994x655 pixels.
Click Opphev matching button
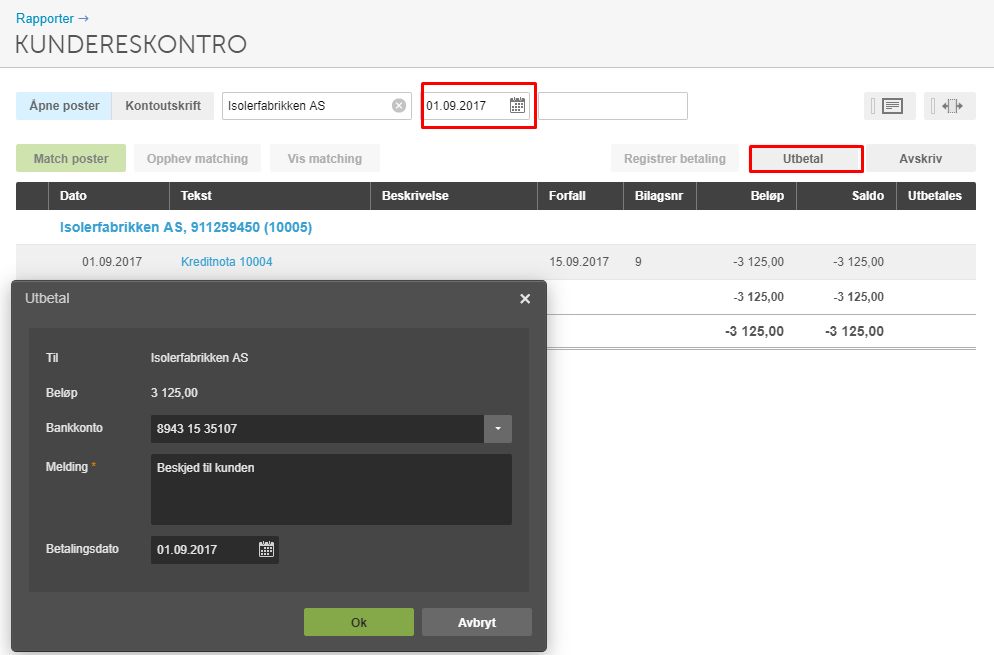[x=197, y=159]
